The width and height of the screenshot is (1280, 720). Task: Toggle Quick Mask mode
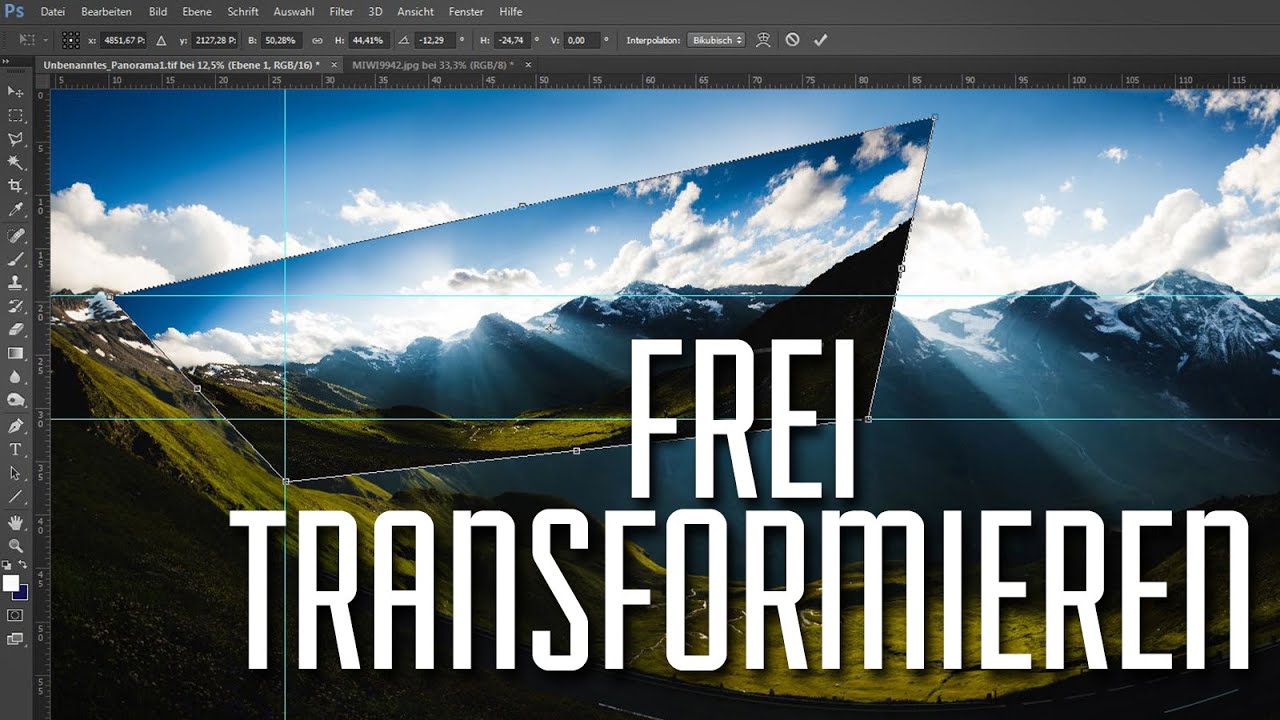(x=15, y=614)
